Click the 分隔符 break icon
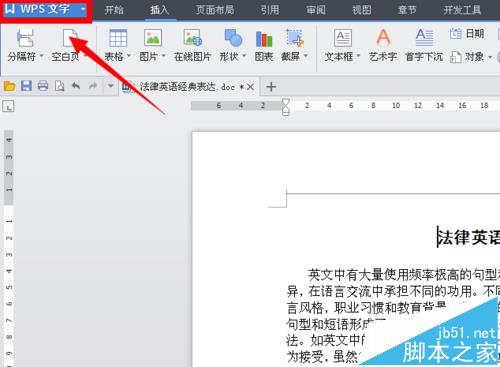 click(25, 38)
